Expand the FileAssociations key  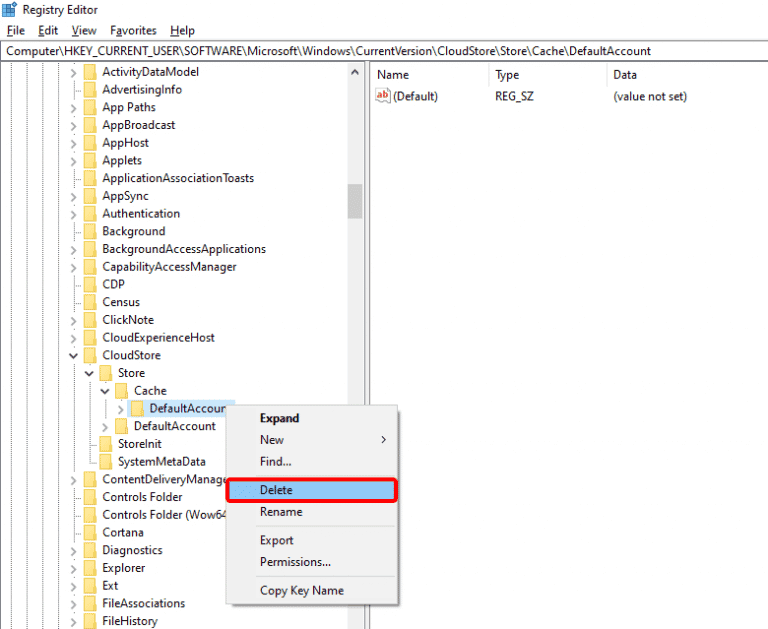pyautogui.click(x=73, y=604)
